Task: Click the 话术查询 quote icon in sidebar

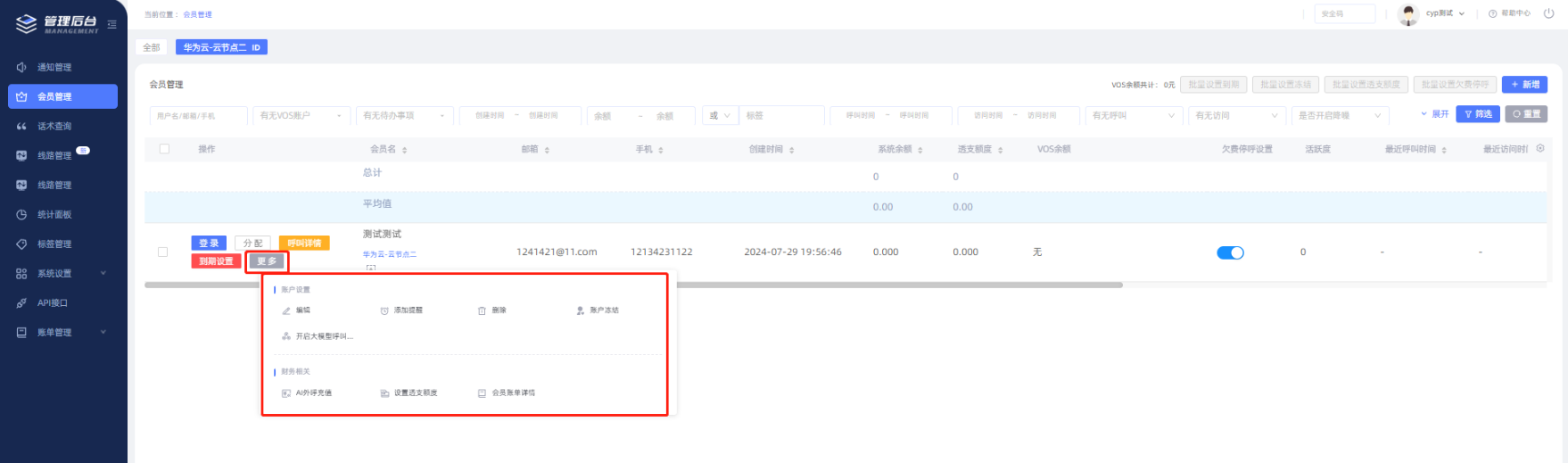Action: (x=21, y=126)
